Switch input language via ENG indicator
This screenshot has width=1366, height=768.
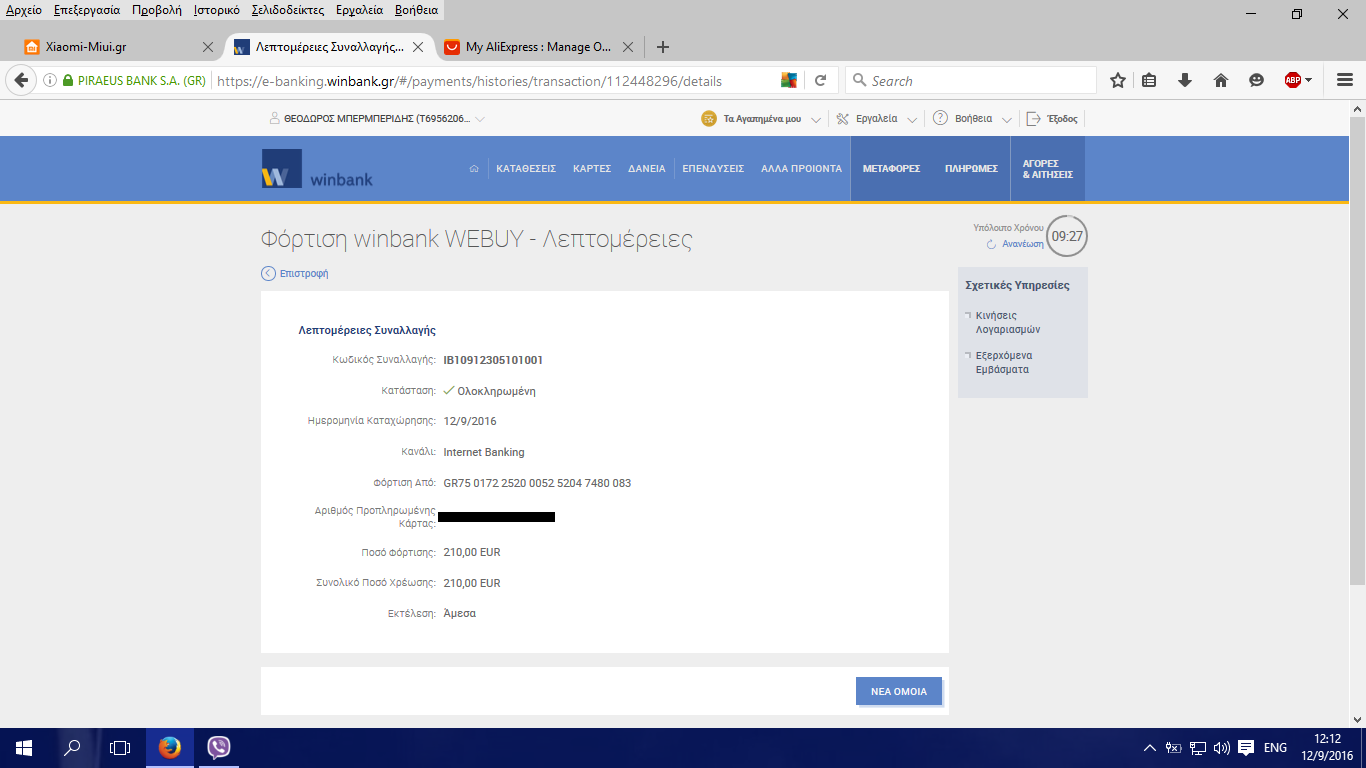(1275, 747)
